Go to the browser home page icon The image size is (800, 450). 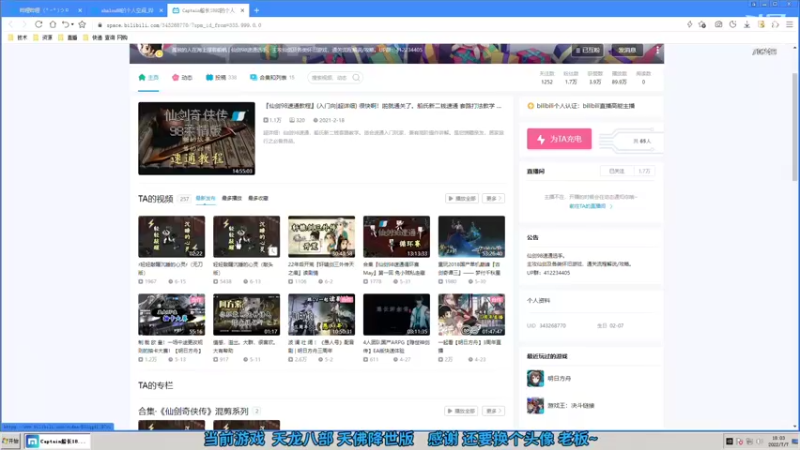click(x=53, y=24)
